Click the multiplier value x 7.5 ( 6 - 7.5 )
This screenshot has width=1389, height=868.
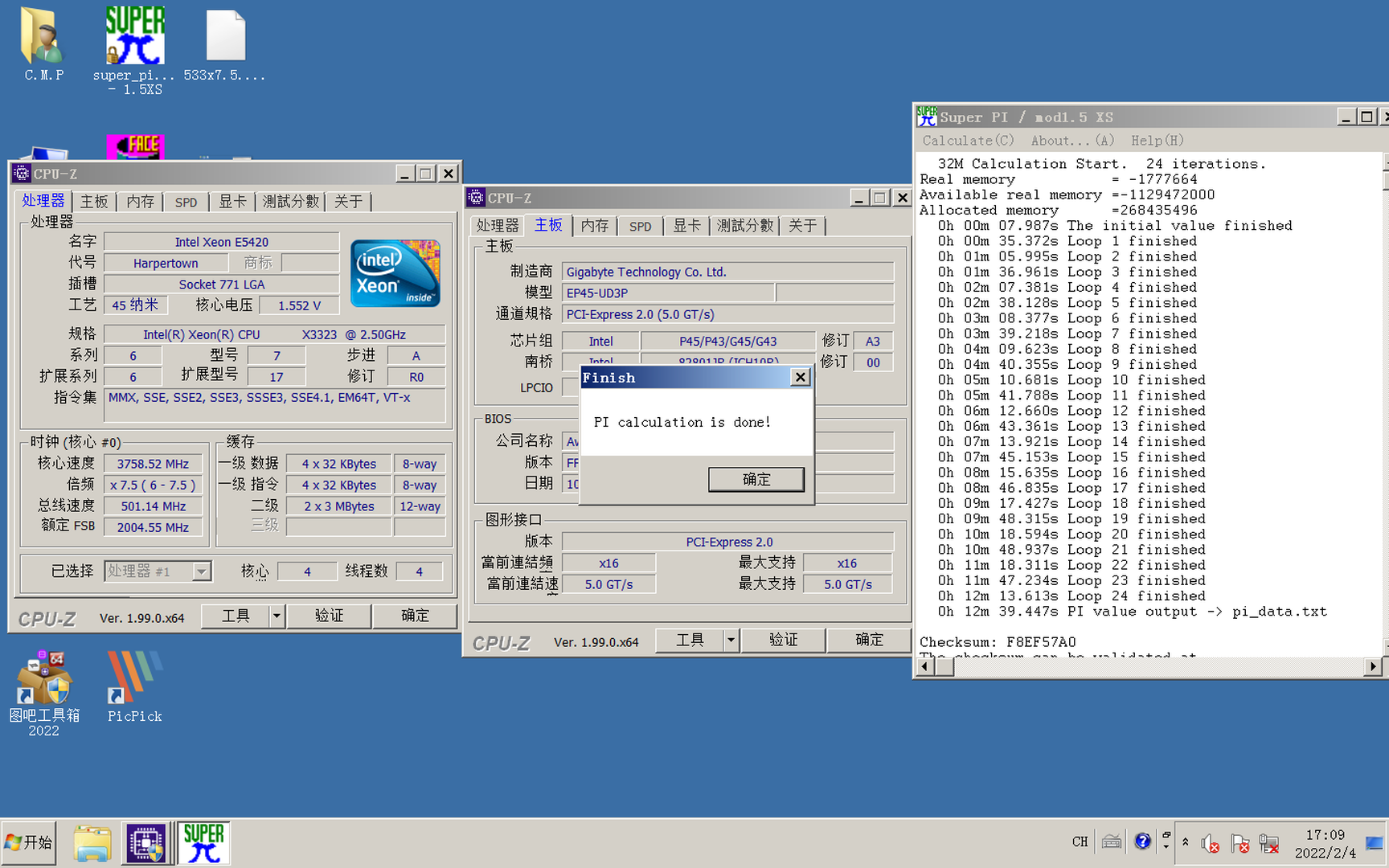coord(153,485)
